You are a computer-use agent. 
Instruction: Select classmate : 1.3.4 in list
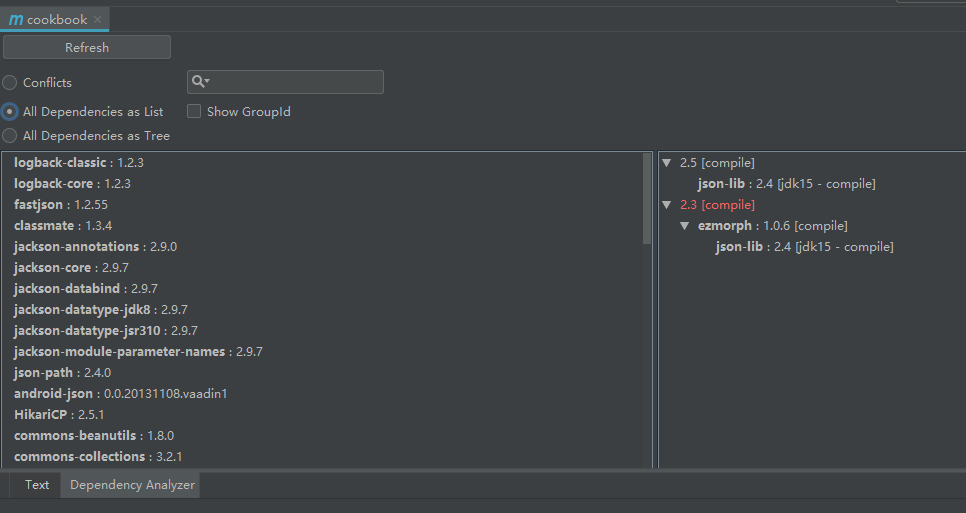coord(63,225)
